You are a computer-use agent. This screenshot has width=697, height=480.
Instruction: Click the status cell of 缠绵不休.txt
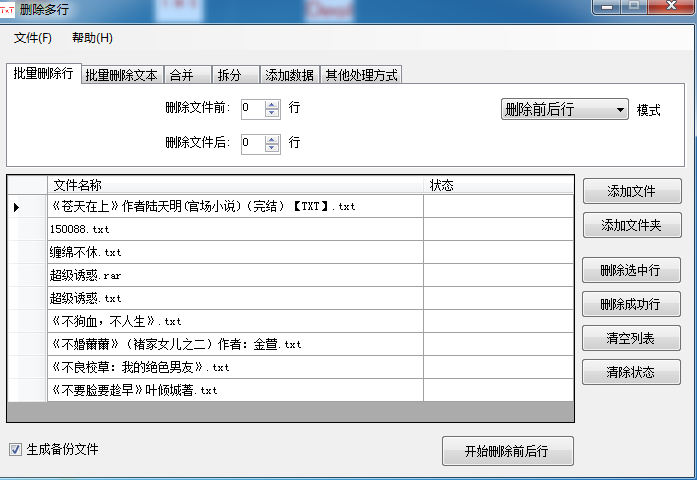click(498, 252)
